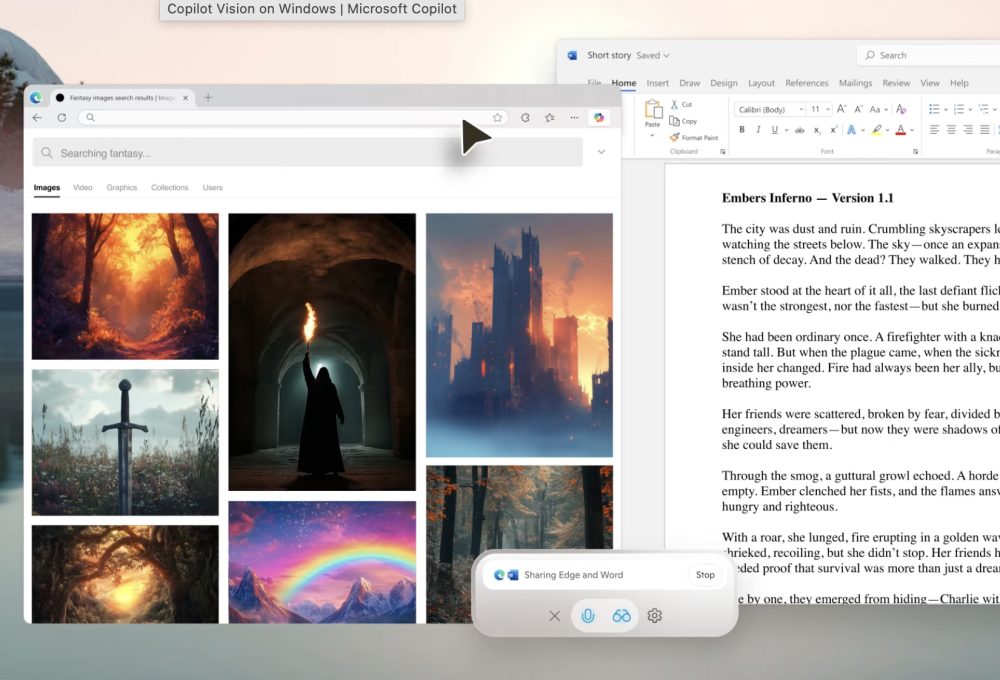Toggle superscript formatting
This screenshot has height=680, width=1000.
pos(834,129)
